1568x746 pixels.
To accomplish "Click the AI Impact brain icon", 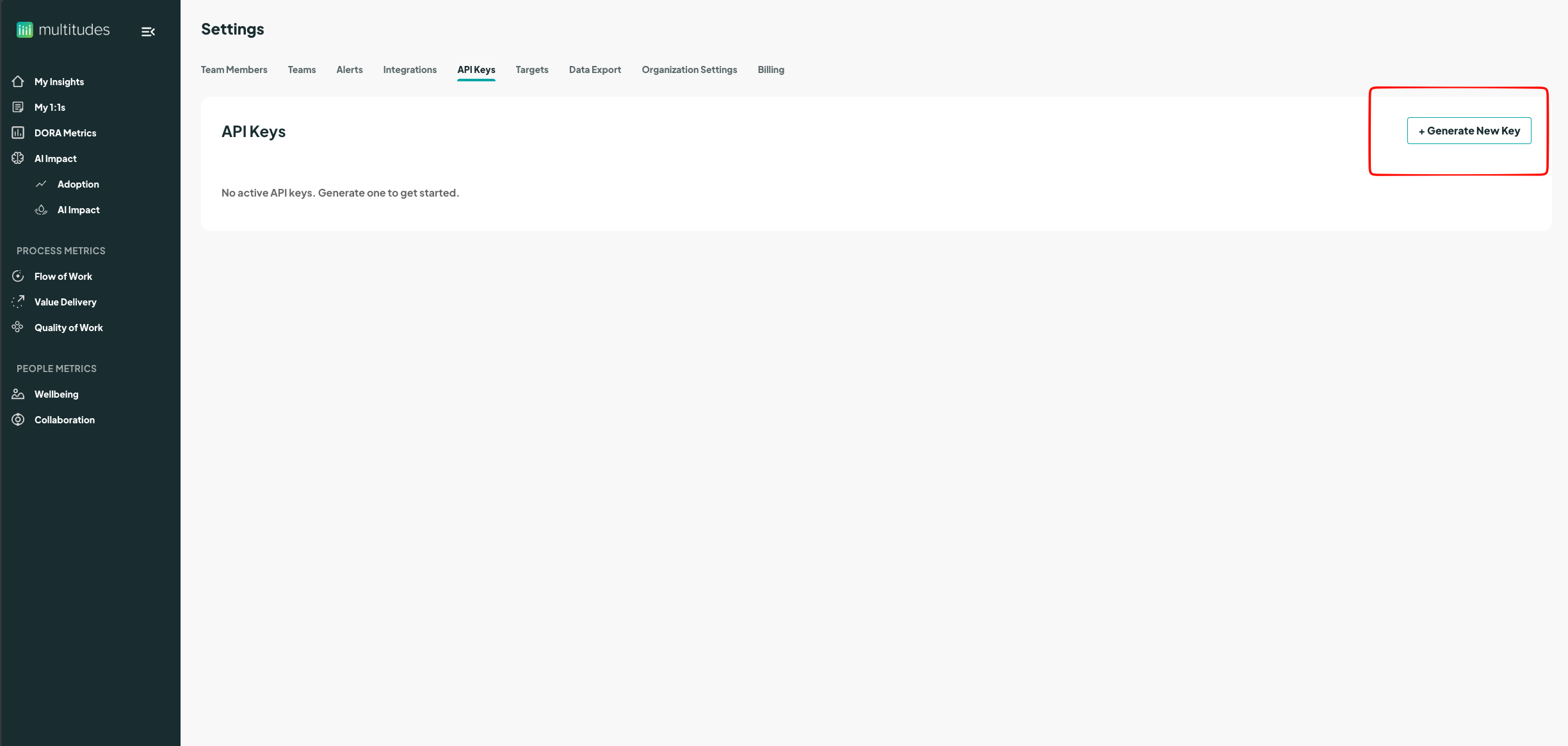I will click(18, 158).
